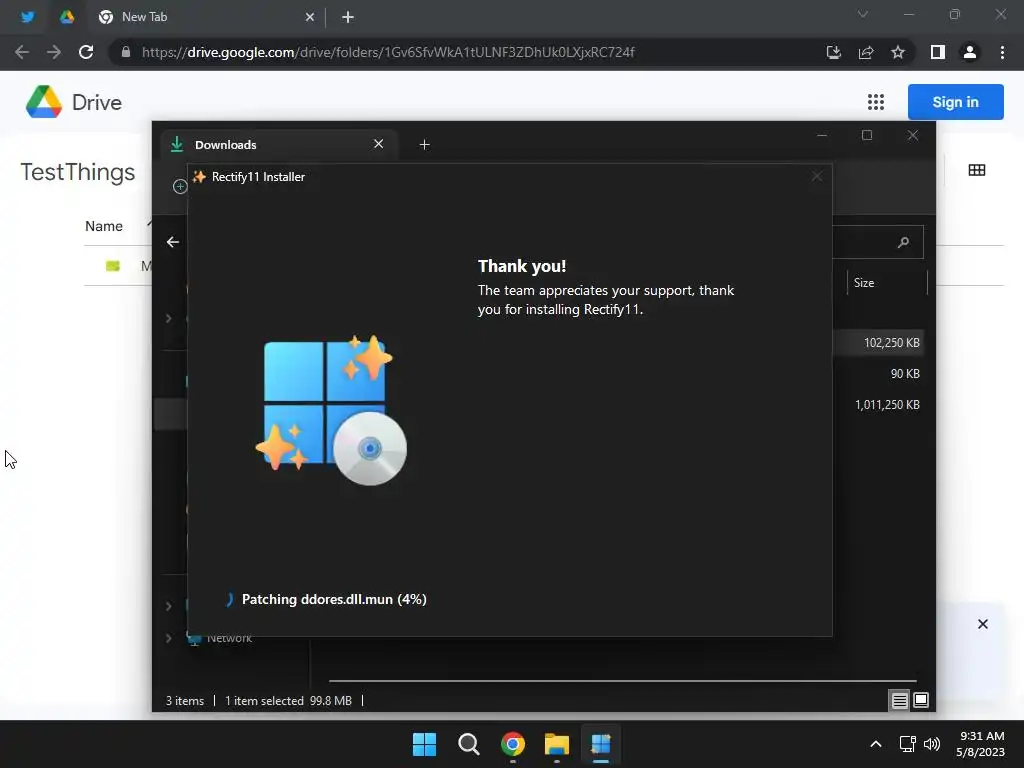Open File Explorer from the taskbar
This screenshot has height=768, width=1024.
click(x=557, y=744)
